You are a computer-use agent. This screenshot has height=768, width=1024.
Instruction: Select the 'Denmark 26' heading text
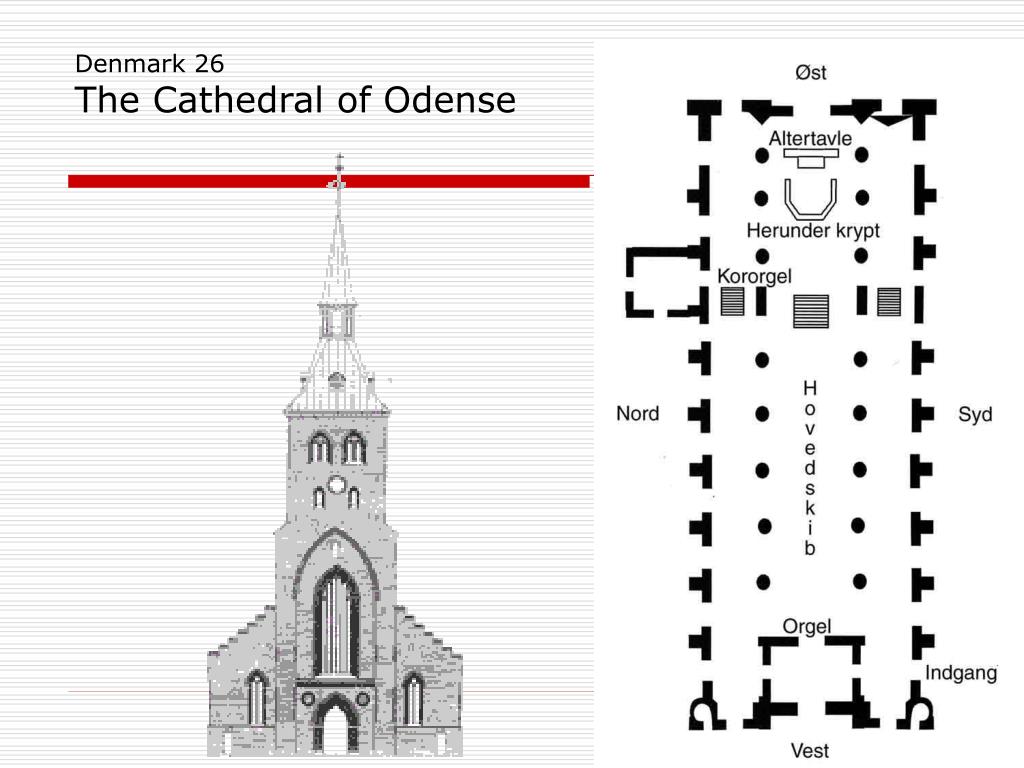[150, 63]
